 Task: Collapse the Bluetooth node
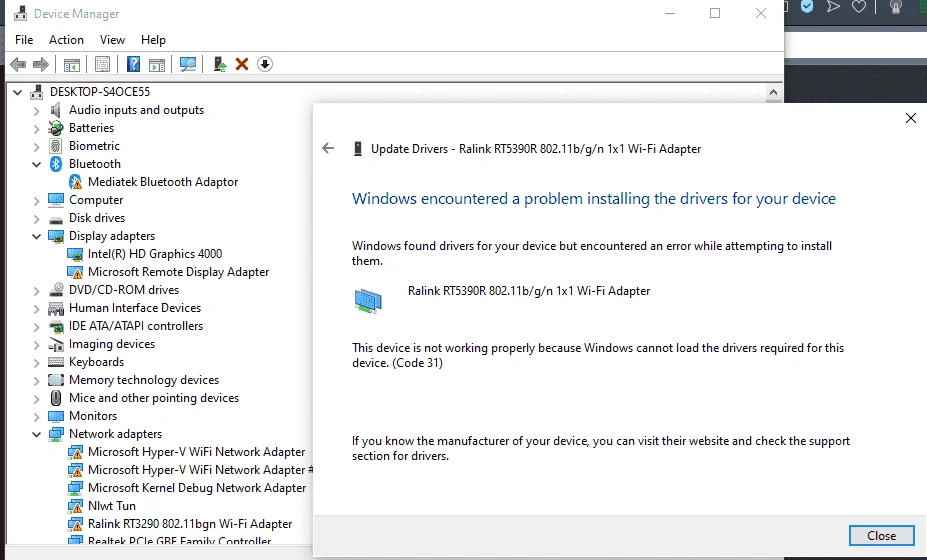click(37, 164)
